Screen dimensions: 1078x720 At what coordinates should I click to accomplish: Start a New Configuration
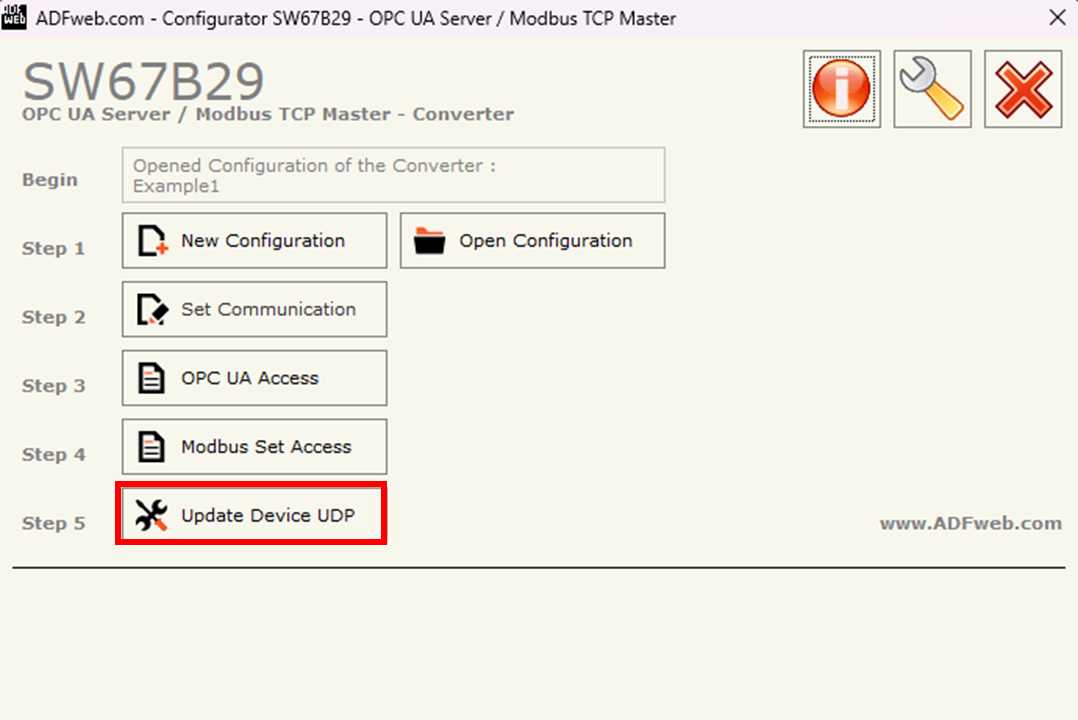254,240
